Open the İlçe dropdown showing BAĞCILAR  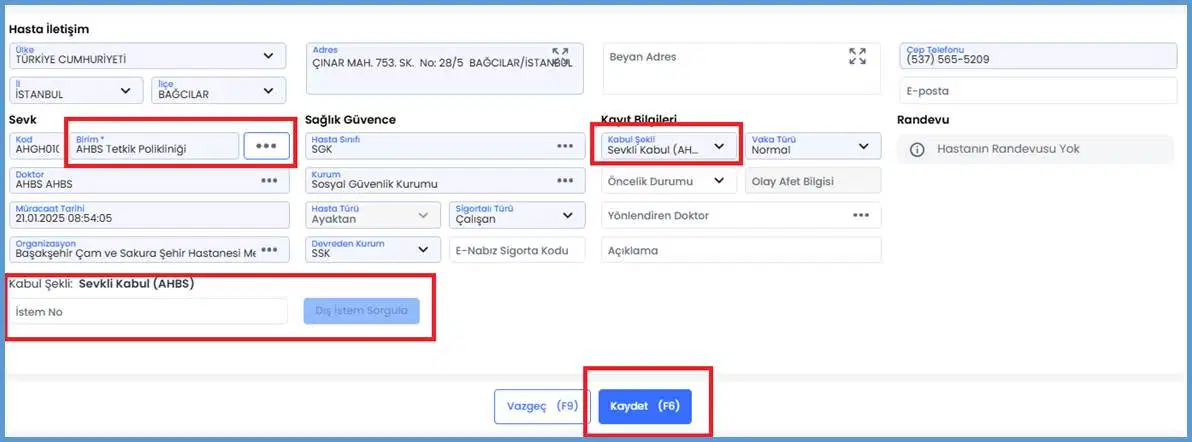pos(218,91)
